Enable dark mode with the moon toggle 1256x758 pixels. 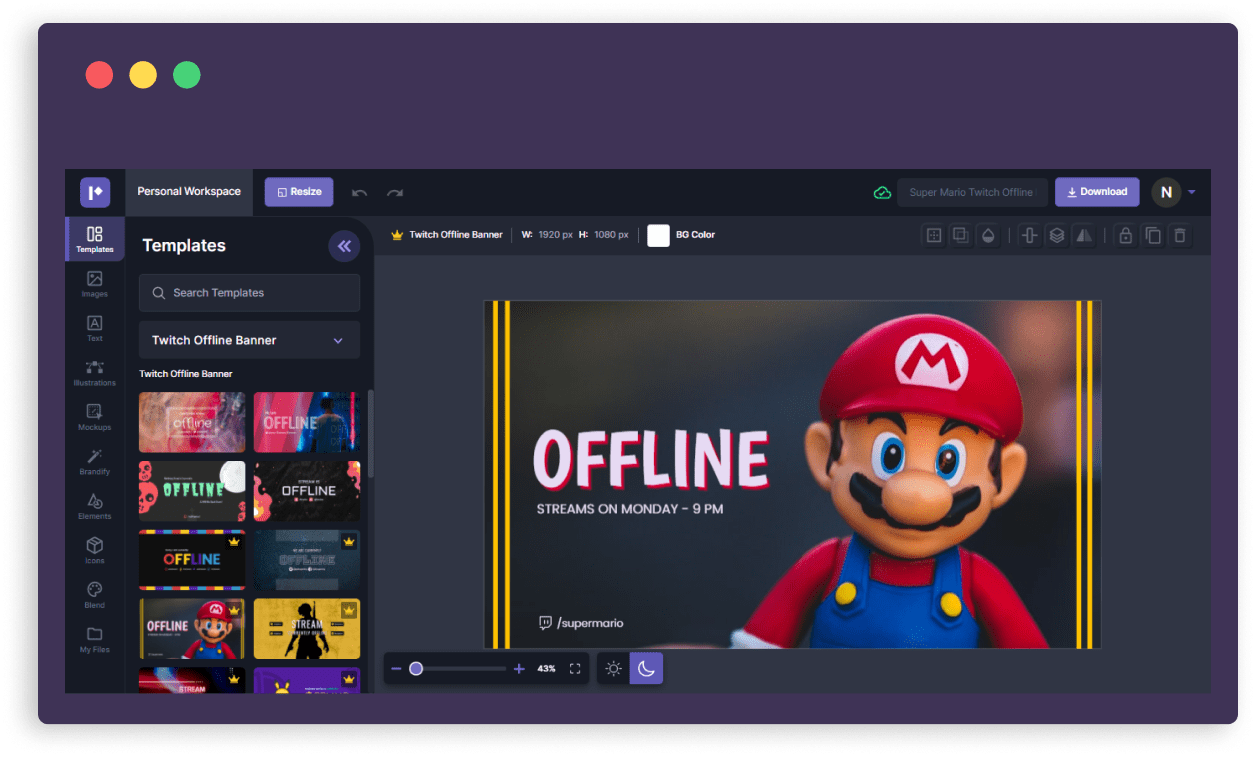click(x=646, y=668)
